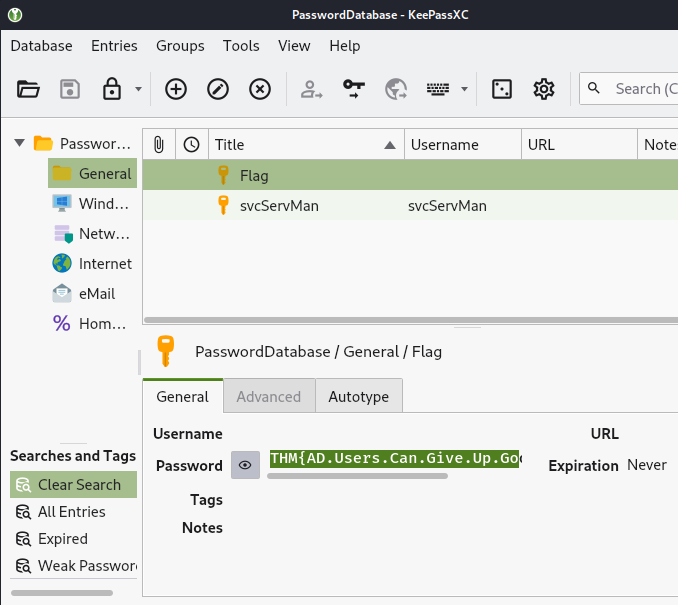Sort entries by Title column header
The image size is (678, 605).
click(x=307, y=144)
